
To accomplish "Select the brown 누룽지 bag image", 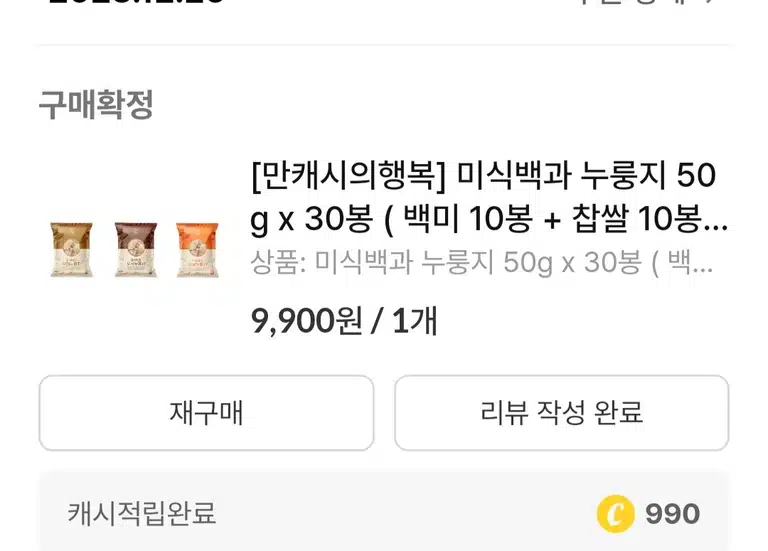I will pyautogui.click(x=136, y=250).
